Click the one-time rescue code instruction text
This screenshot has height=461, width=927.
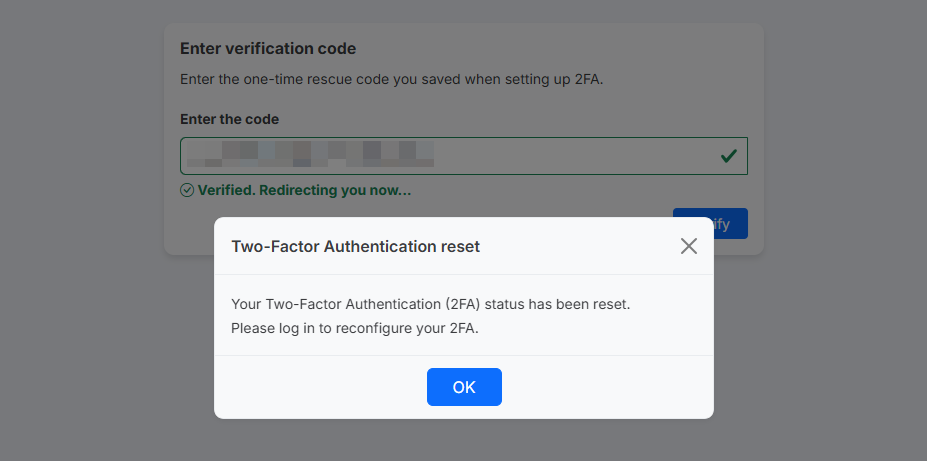391,79
